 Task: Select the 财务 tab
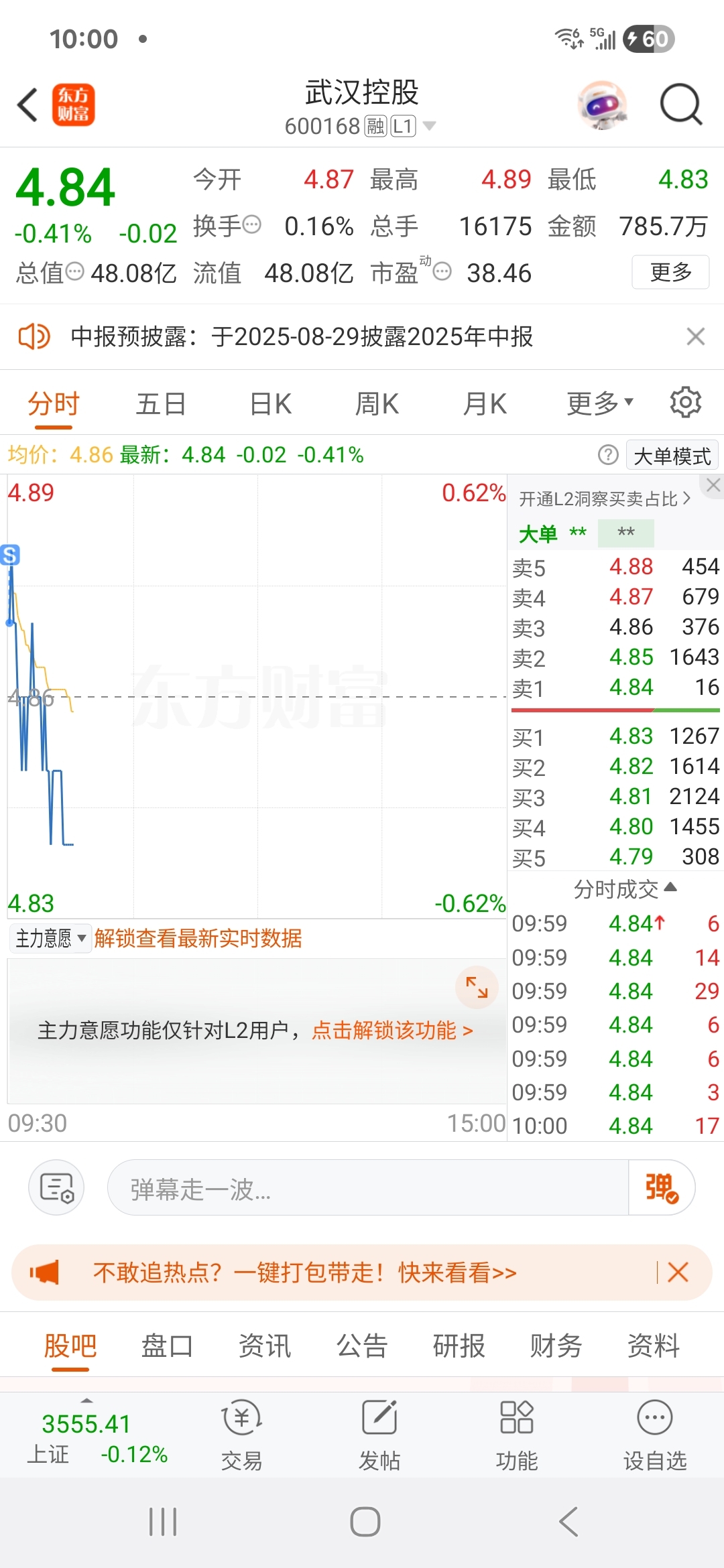[556, 1346]
